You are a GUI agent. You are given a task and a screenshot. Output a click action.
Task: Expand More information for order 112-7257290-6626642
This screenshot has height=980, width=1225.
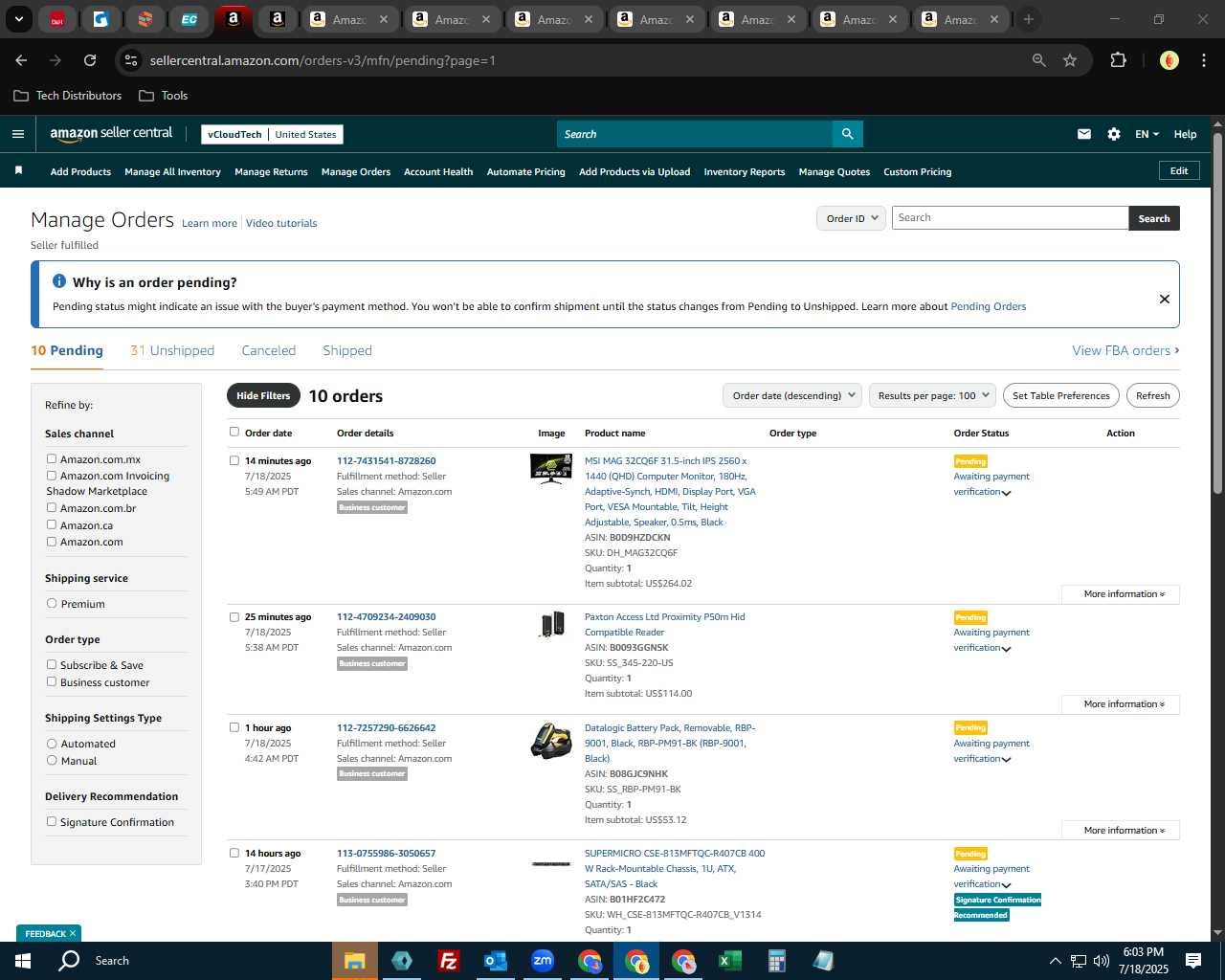tap(1121, 831)
